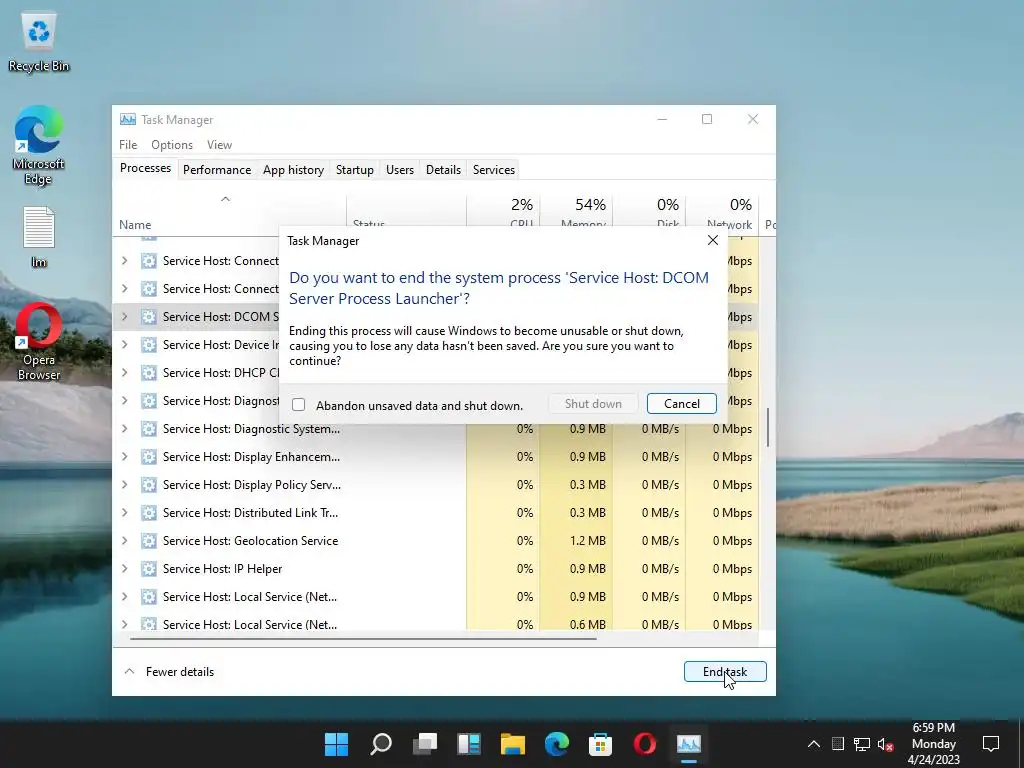Click the gear icon for Service Host: Distributed Link
This screenshot has height=768, width=1024.
pyautogui.click(x=149, y=513)
